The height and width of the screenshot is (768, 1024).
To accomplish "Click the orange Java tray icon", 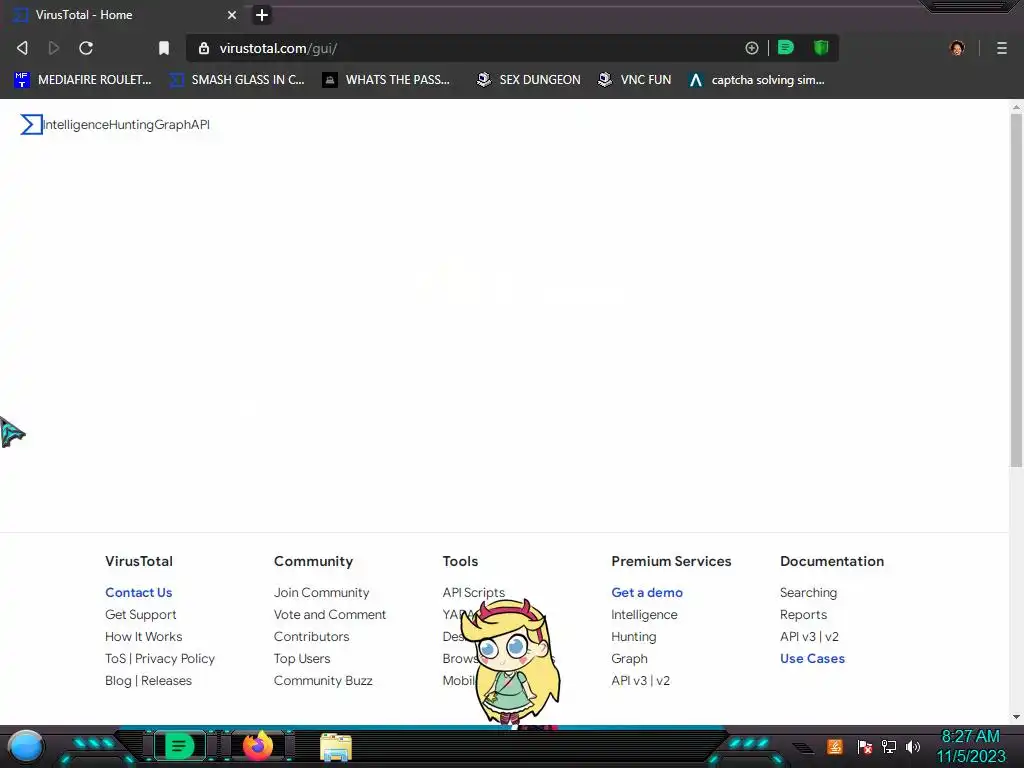I will click(835, 746).
